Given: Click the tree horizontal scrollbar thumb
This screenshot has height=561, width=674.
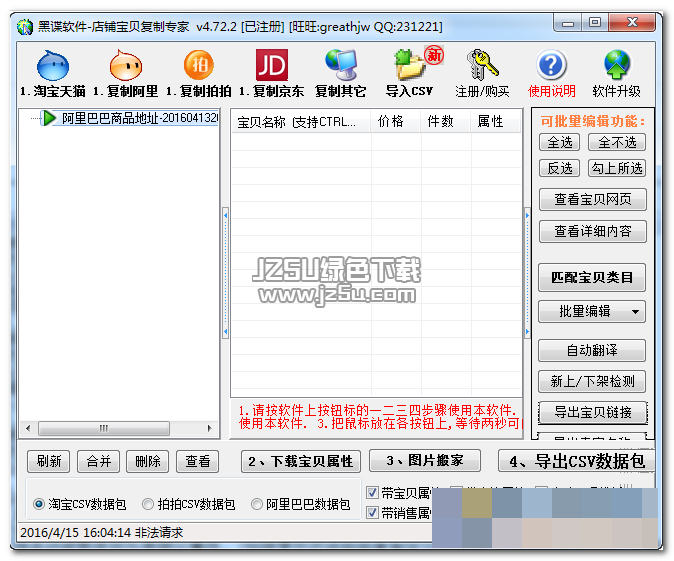Looking at the screenshot, I should pyautogui.click(x=104, y=428).
